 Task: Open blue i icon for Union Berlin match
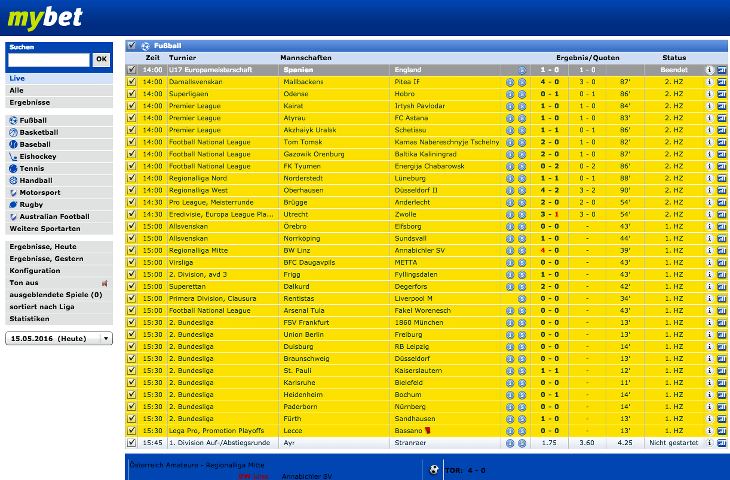pos(510,335)
